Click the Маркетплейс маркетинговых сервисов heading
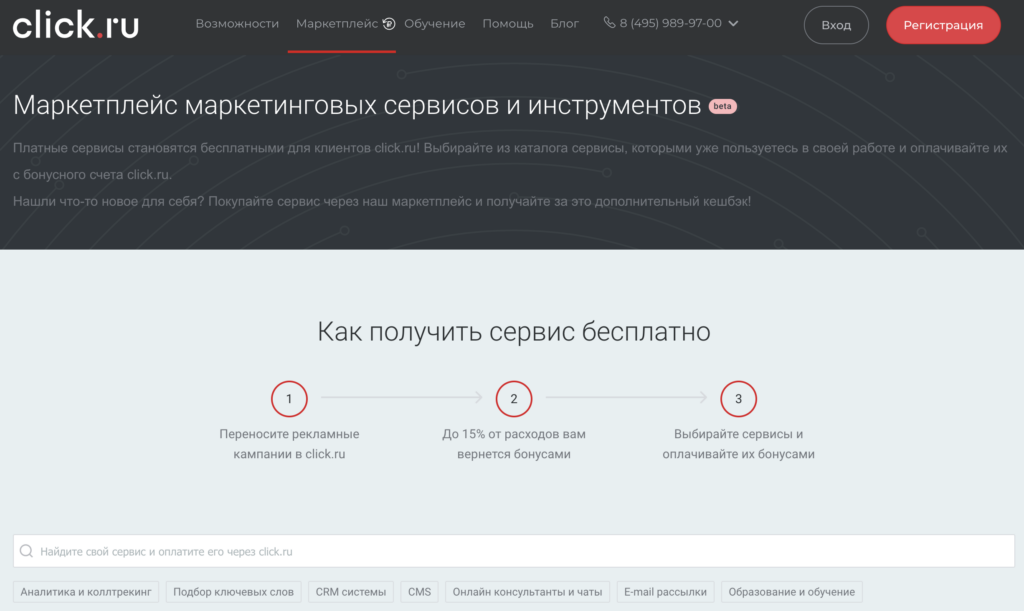Image resolution: width=1024 pixels, height=611 pixels. click(x=357, y=105)
